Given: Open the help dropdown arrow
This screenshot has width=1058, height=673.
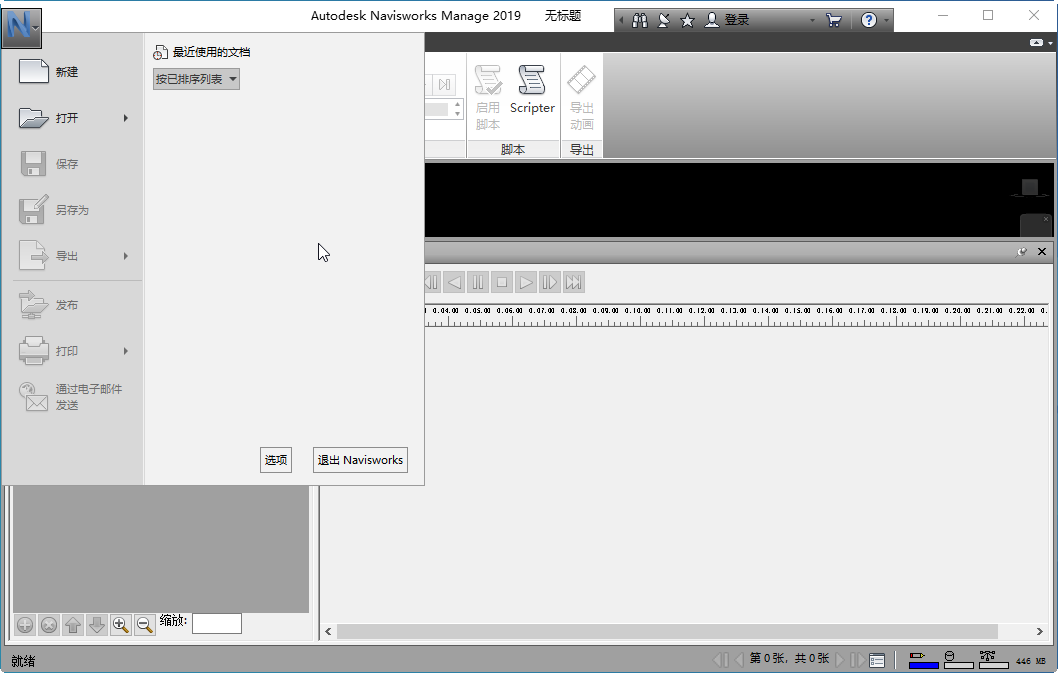Looking at the screenshot, I should [887, 20].
